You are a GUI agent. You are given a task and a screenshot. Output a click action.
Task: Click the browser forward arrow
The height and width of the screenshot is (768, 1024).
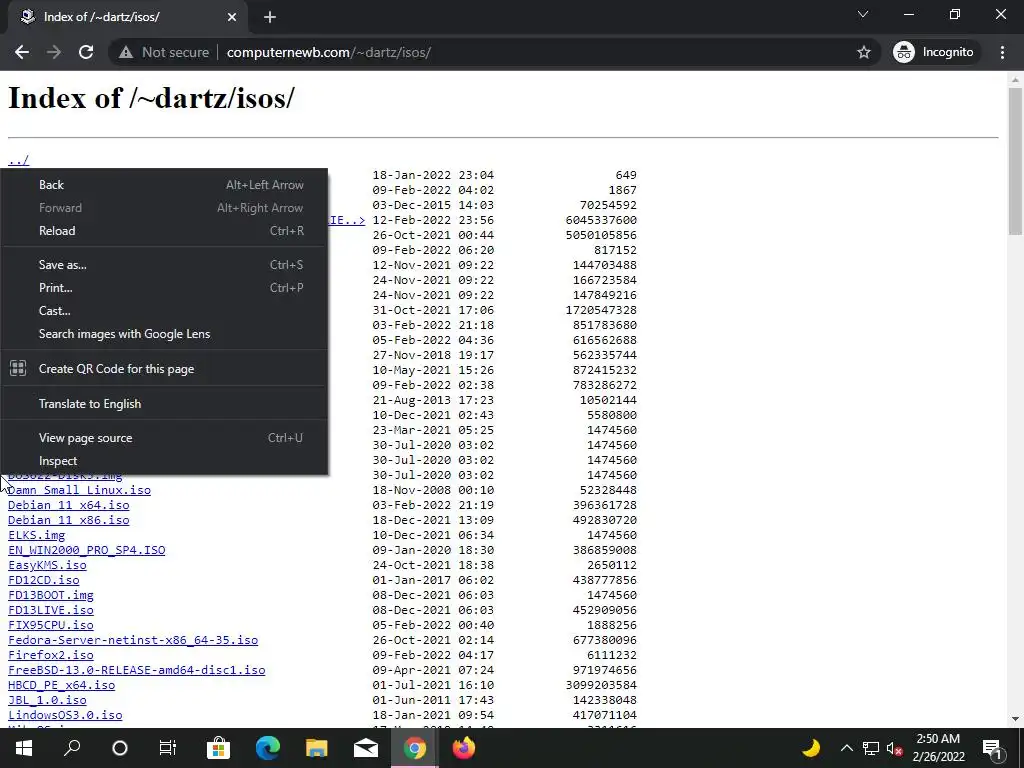(54, 52)
